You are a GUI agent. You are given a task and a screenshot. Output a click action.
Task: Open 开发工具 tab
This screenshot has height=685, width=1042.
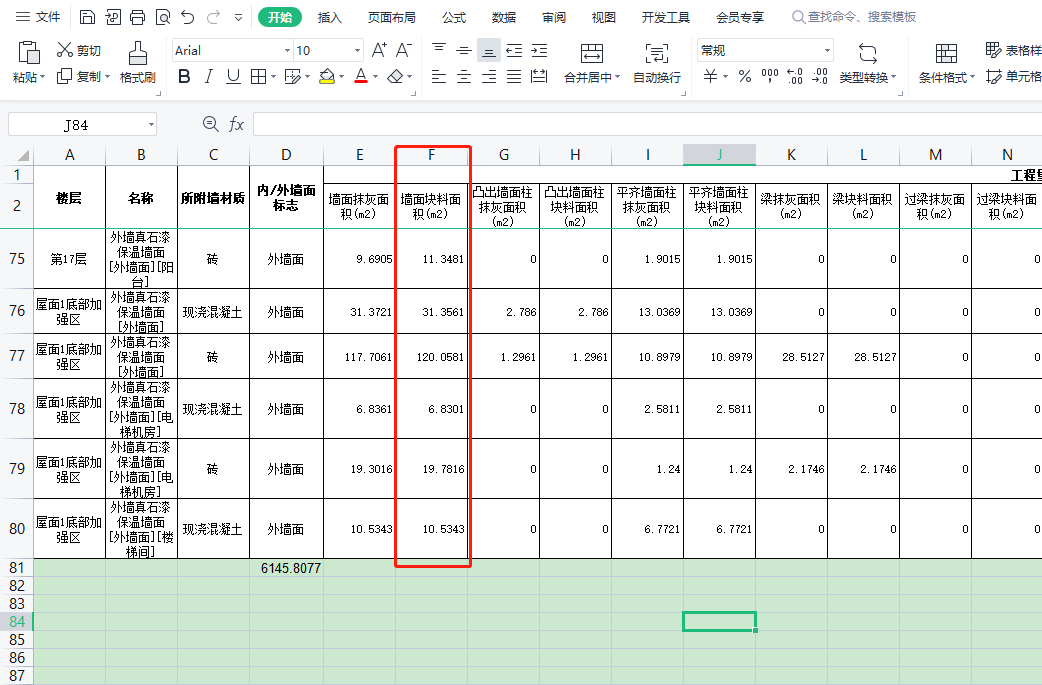tap(665, 17)
